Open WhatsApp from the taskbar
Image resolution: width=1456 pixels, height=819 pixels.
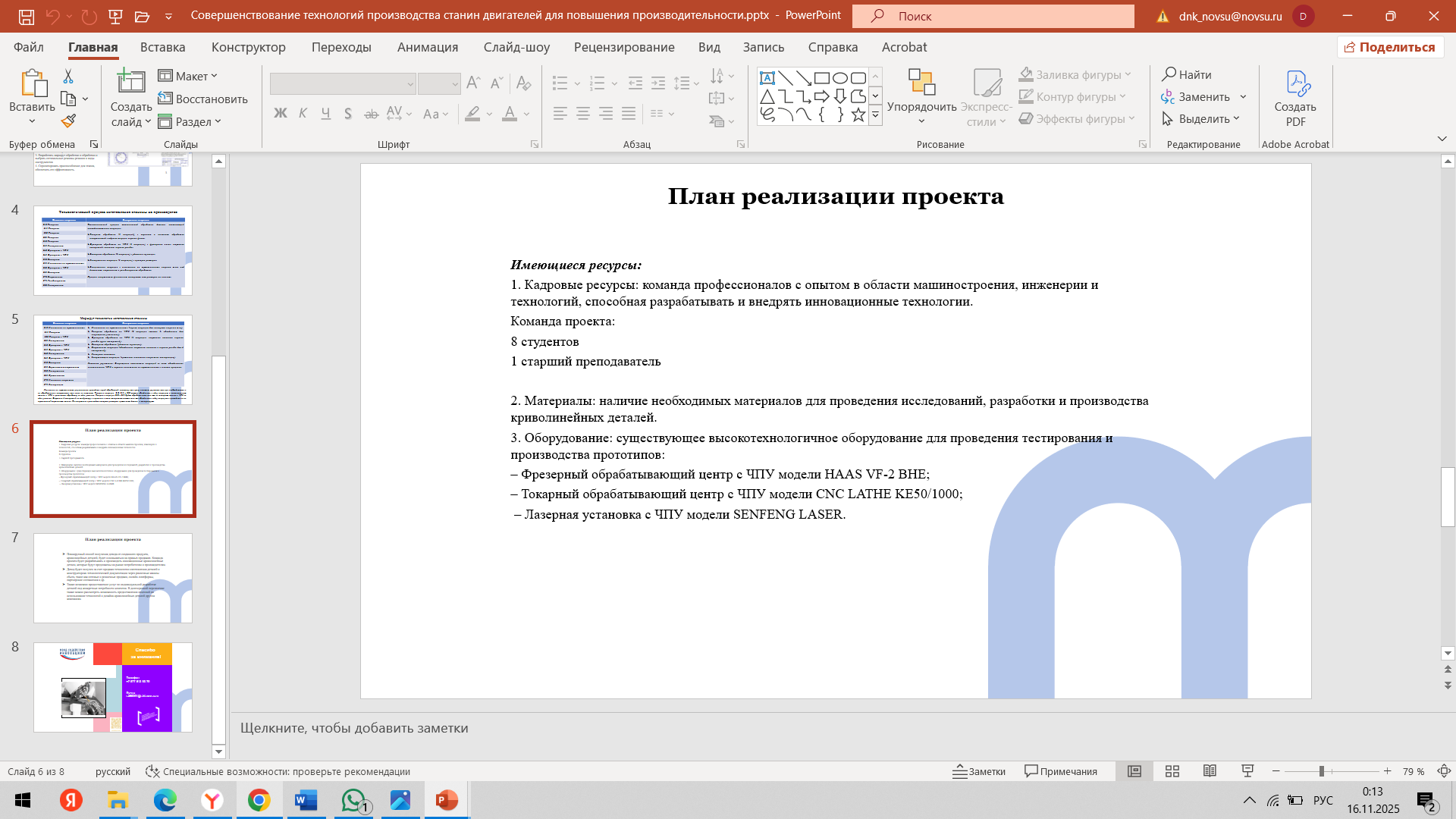[x=353, y=801]
